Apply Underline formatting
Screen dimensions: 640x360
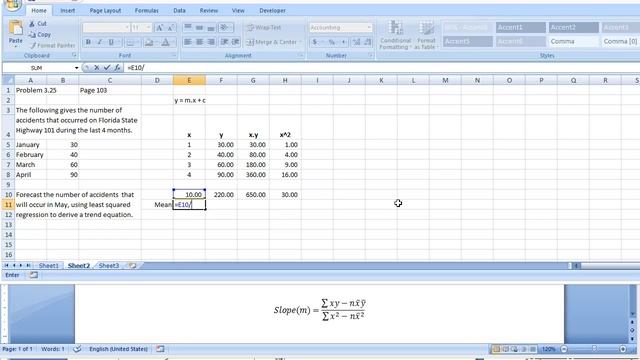[111, 42]
